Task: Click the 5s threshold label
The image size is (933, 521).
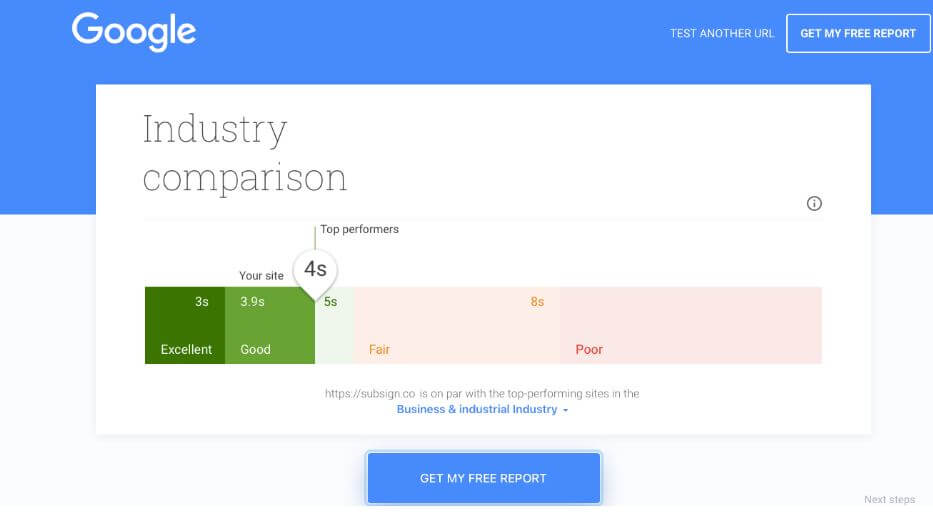Action: point(330,302)
